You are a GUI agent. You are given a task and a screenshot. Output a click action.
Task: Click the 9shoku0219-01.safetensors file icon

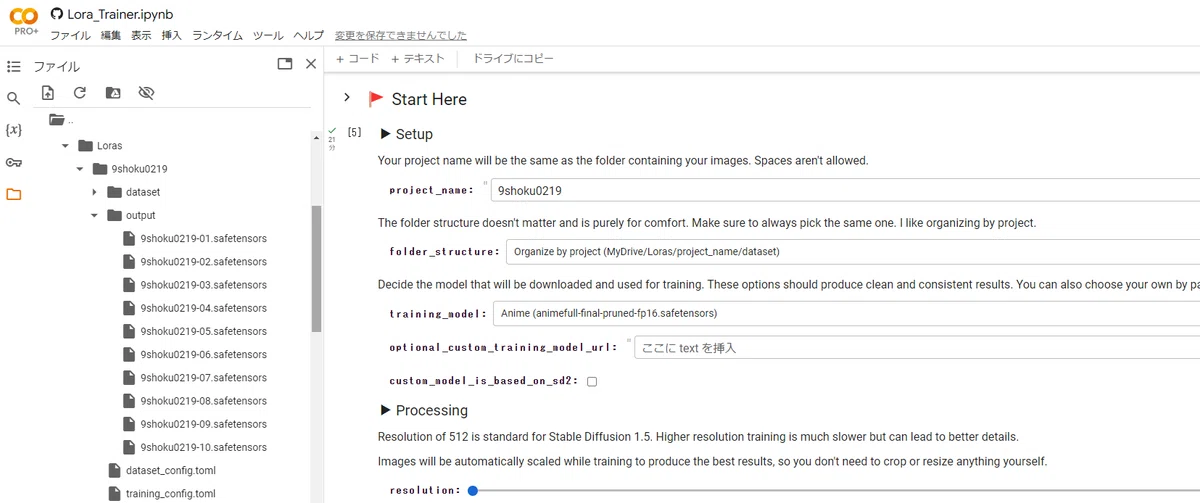pyautogui.click(x=128, y=238)
